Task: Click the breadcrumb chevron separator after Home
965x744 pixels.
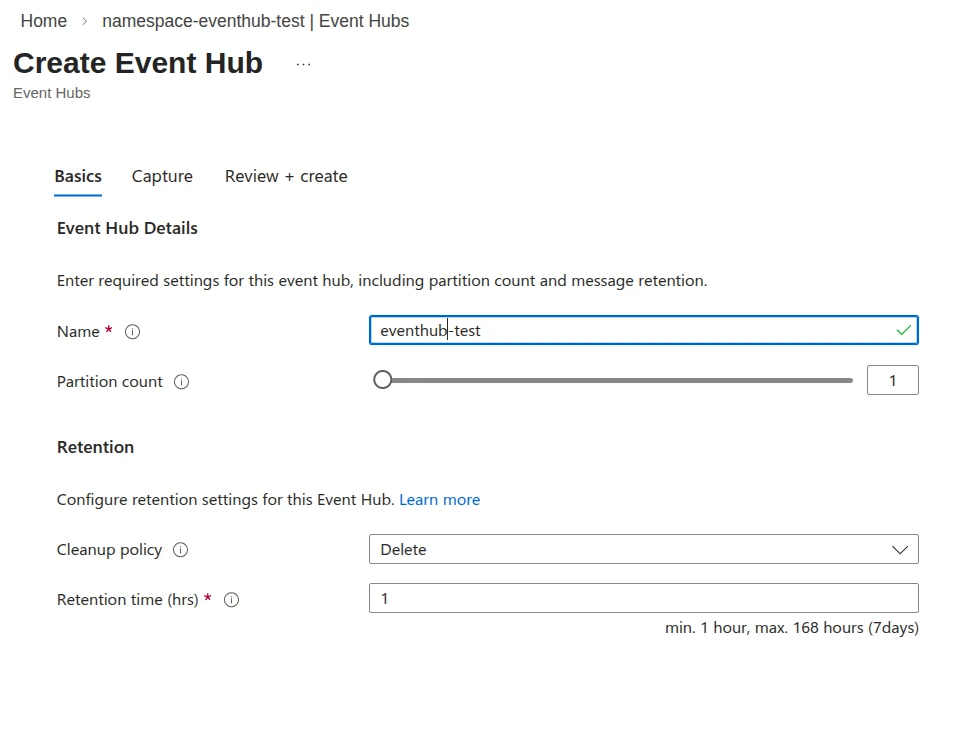Action: (x=85, y=21)
